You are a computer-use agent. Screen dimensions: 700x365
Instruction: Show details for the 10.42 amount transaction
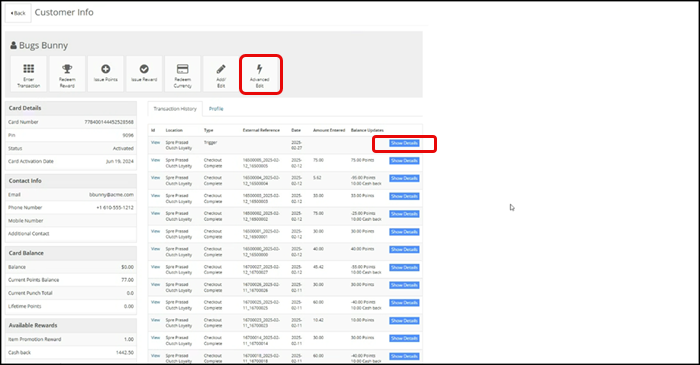point(404,321)
